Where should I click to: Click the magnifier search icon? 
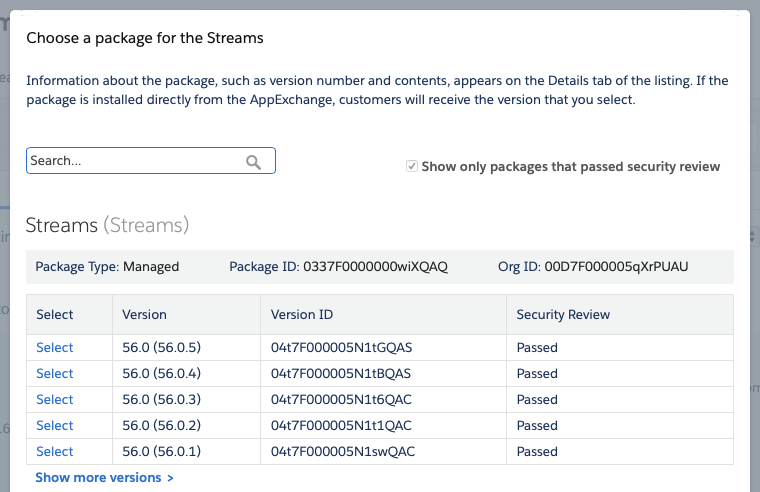(253, 162)
